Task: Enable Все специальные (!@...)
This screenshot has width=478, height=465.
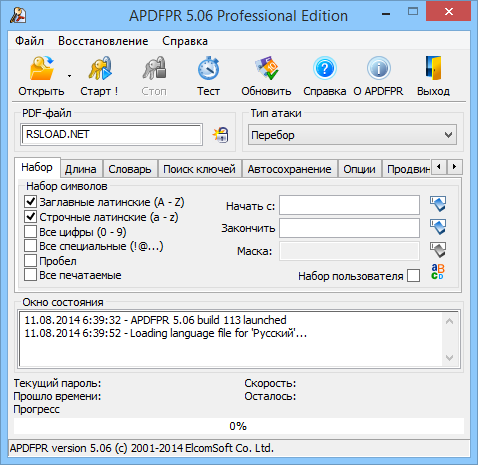Action: point(30,246)
